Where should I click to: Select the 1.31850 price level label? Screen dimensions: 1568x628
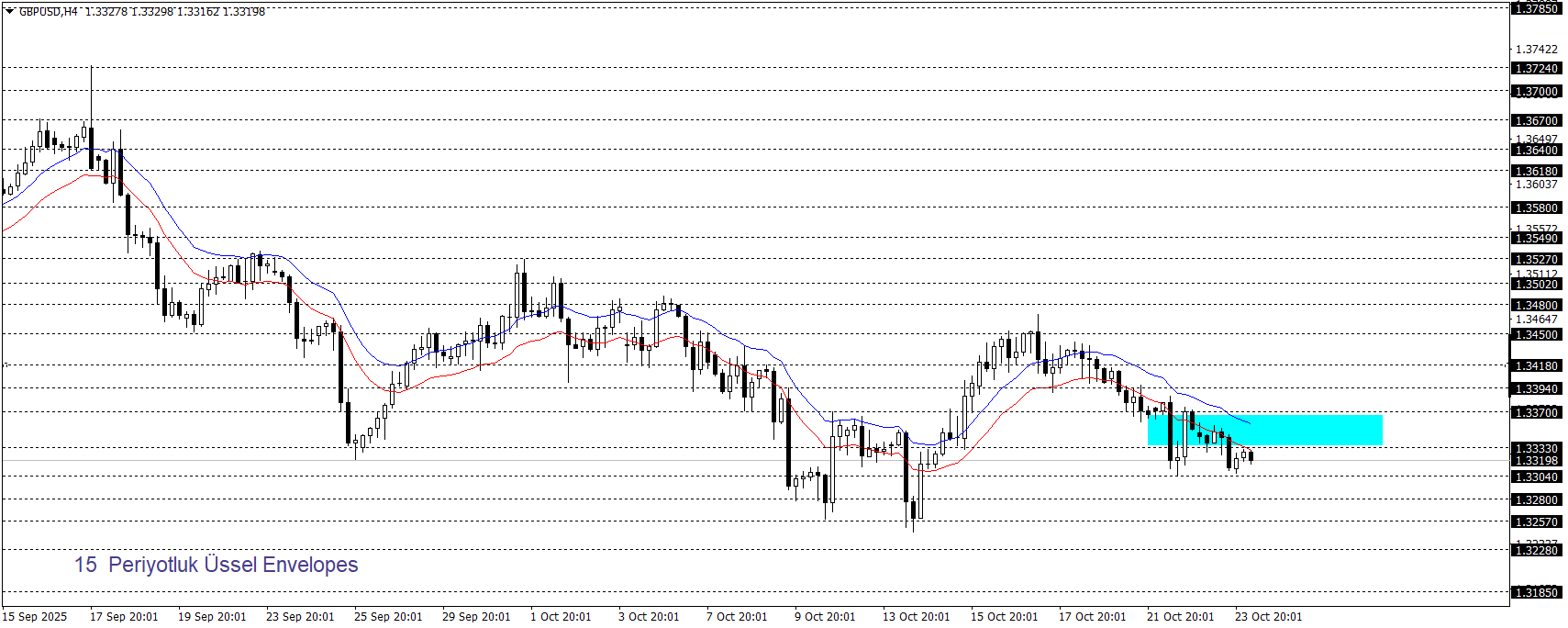click(1535, 593)
